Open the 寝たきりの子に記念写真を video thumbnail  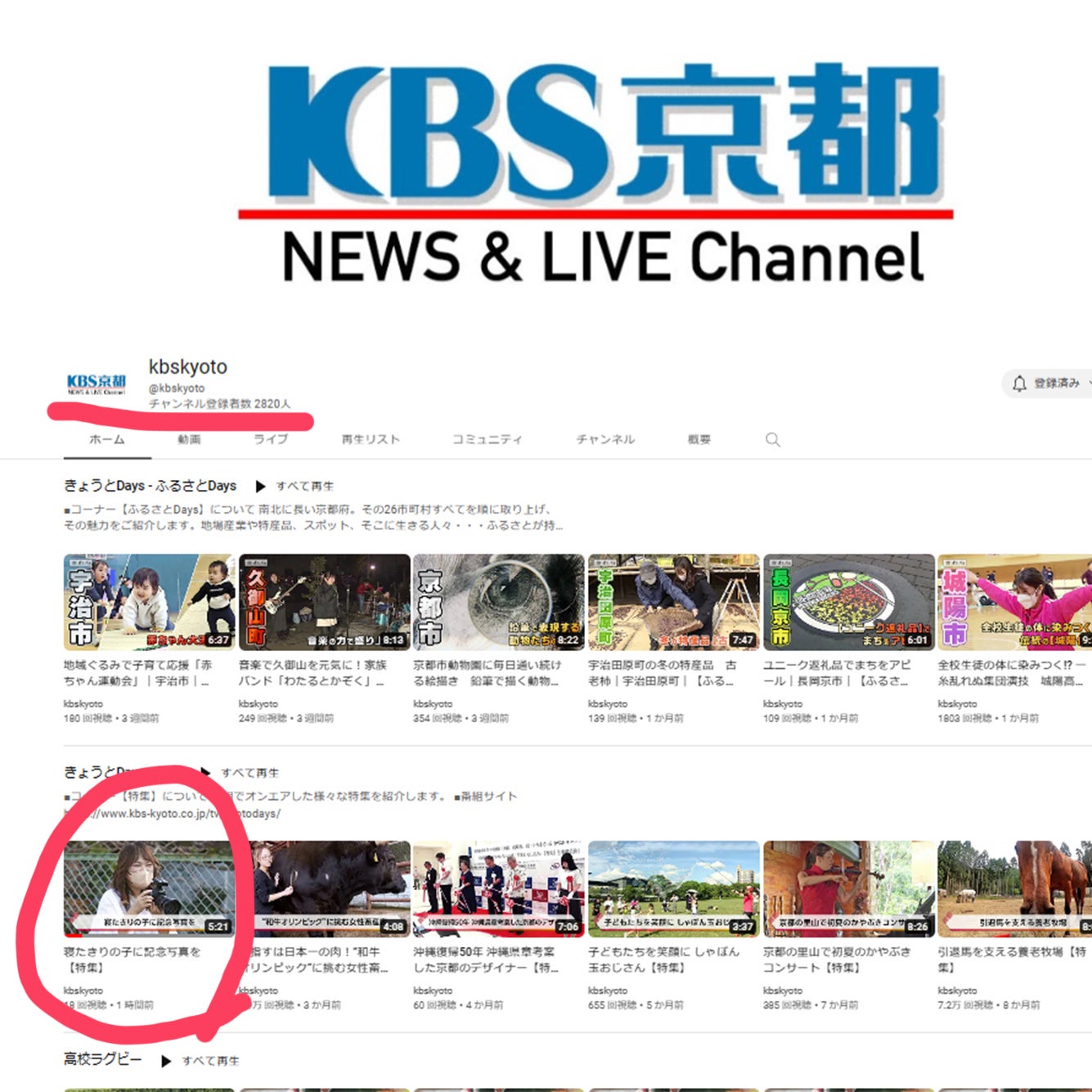point(149,888)
